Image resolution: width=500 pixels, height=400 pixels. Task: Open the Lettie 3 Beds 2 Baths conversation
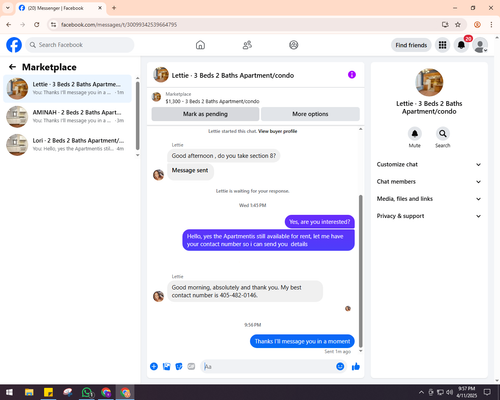click(67, 89)
